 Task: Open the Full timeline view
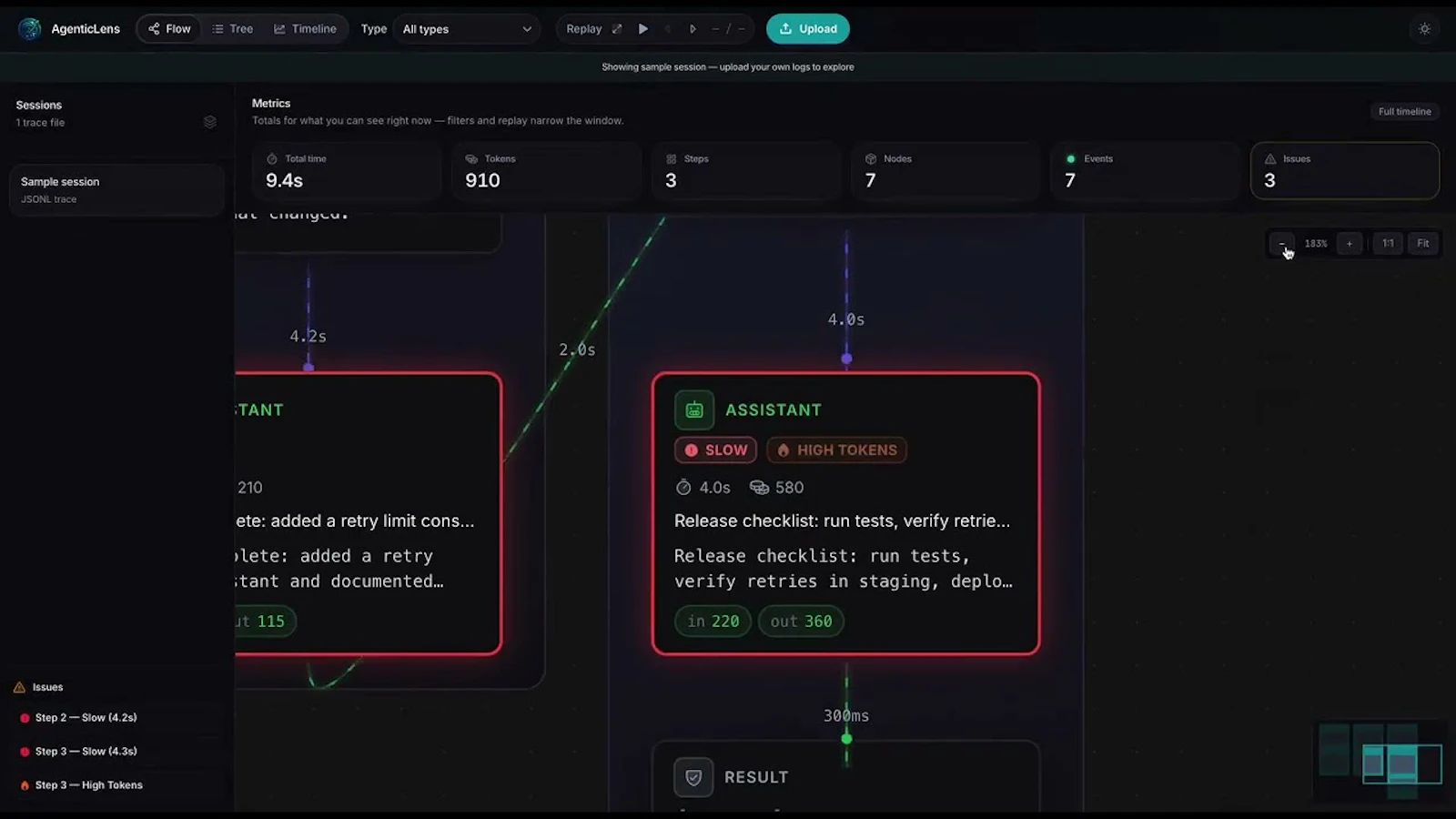click(x=1404, y=111)
